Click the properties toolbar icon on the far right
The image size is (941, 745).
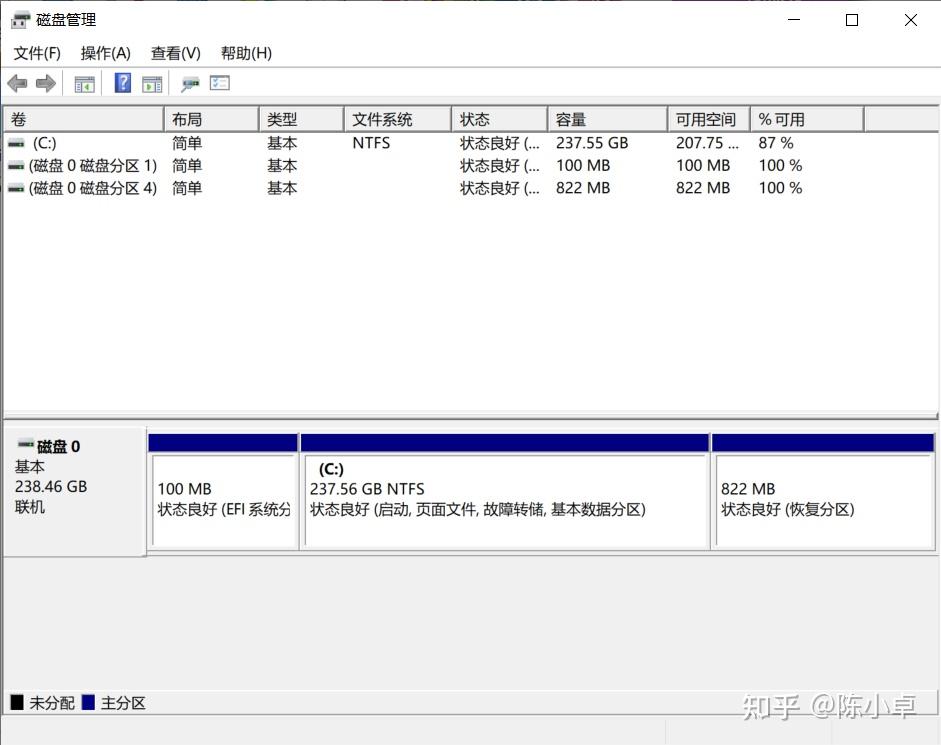coord(220,83)
